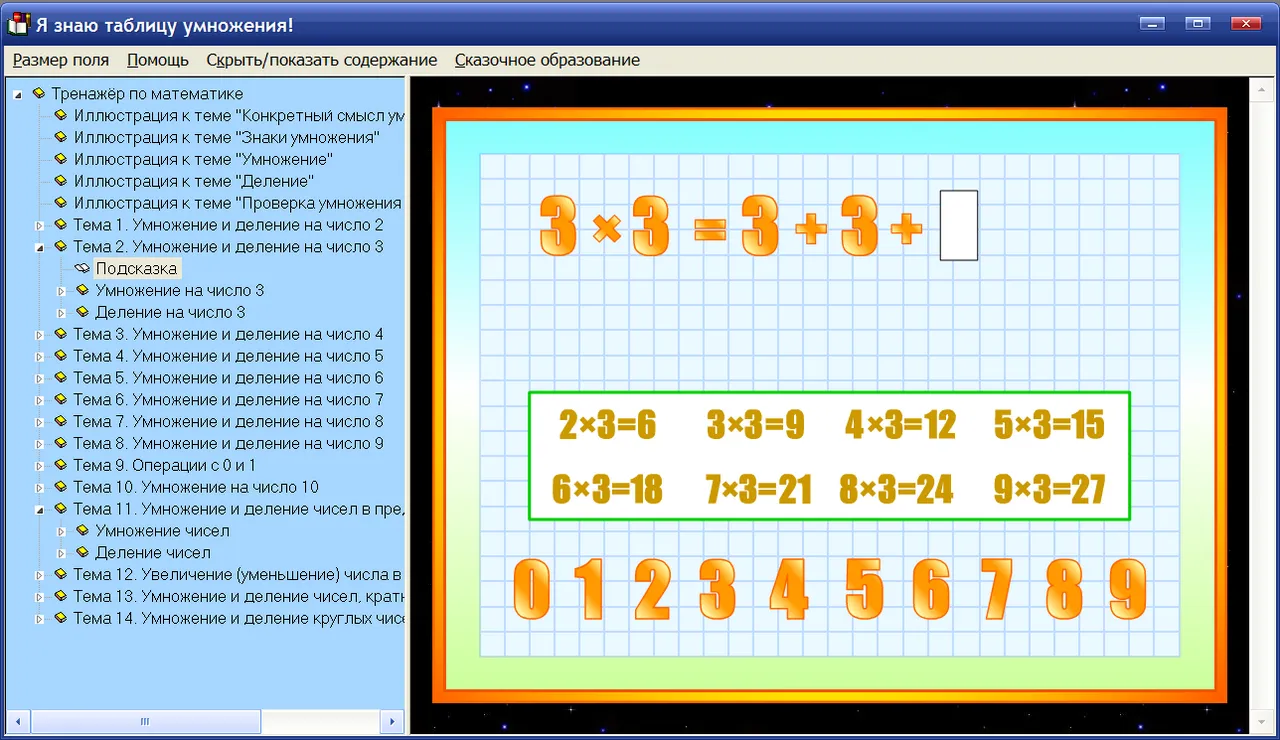This screenshot has height=740, width=1280.
Task: Expand Деление на число 3 node arrow
Action: (x=62, y=313)
